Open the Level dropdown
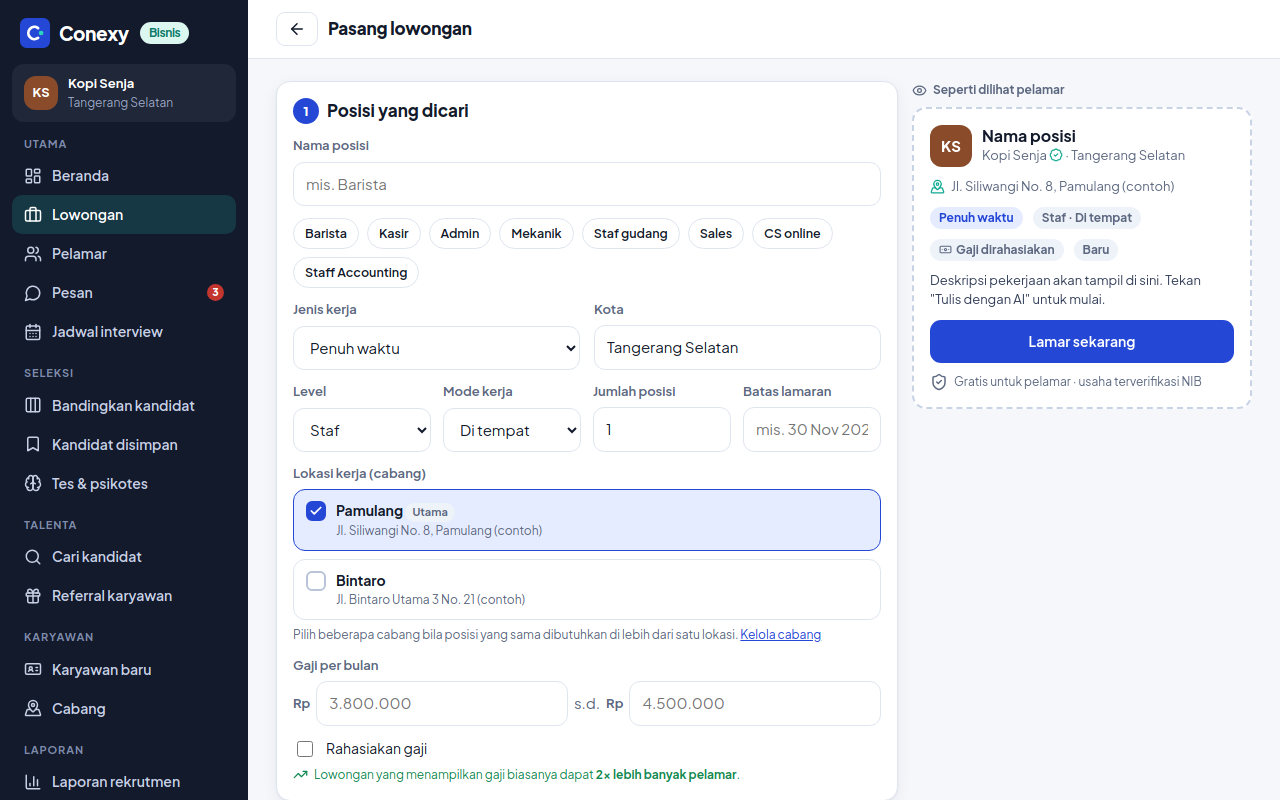Image resolution: width=1280 pixels, height=800 pixels. point(362,430)
